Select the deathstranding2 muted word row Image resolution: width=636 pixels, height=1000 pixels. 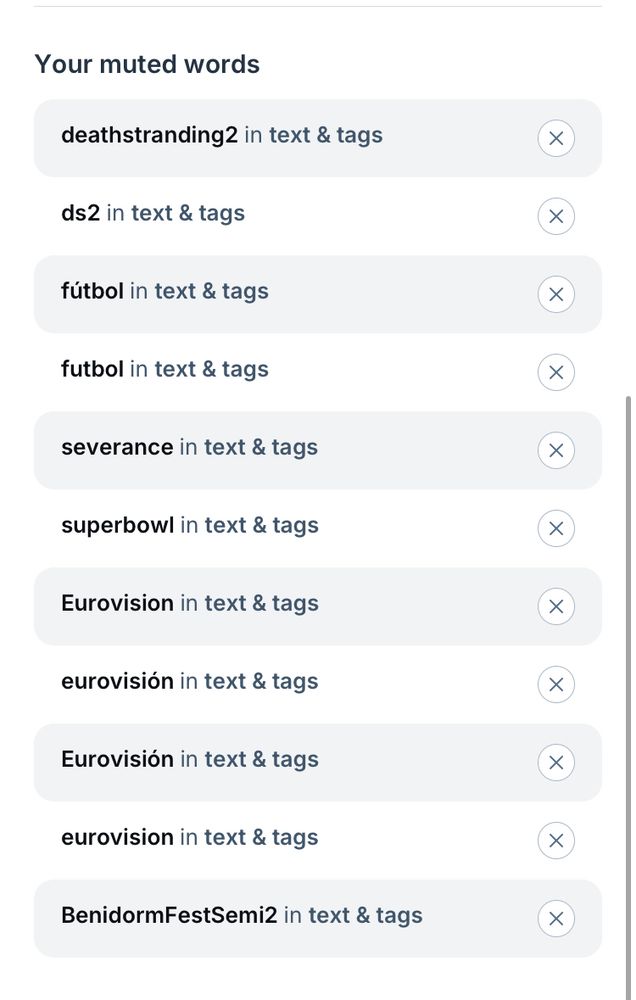(x=318, y=138)
